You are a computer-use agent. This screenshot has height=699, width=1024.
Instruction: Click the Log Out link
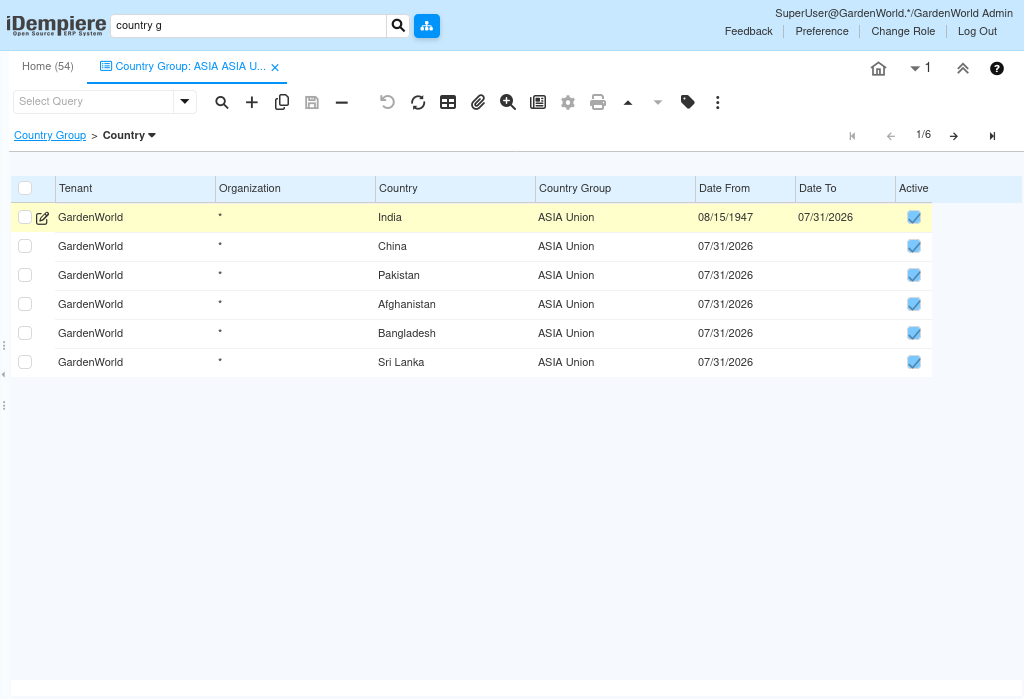click(977, 31)
